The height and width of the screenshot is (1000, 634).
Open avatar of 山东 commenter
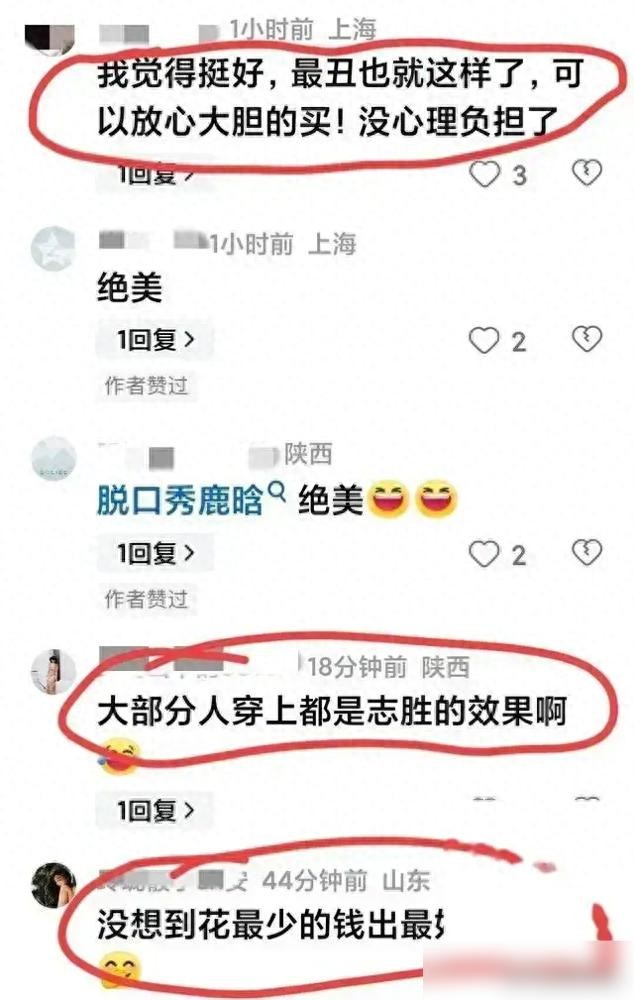point(54,884)
